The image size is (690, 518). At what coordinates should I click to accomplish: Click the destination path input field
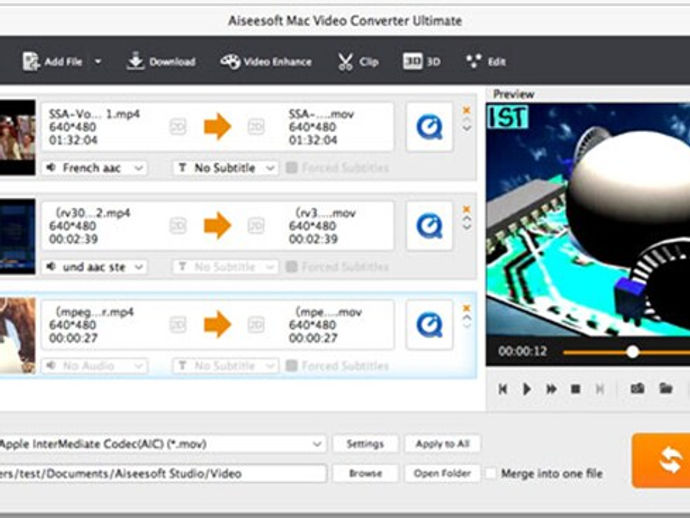[162, 474]
